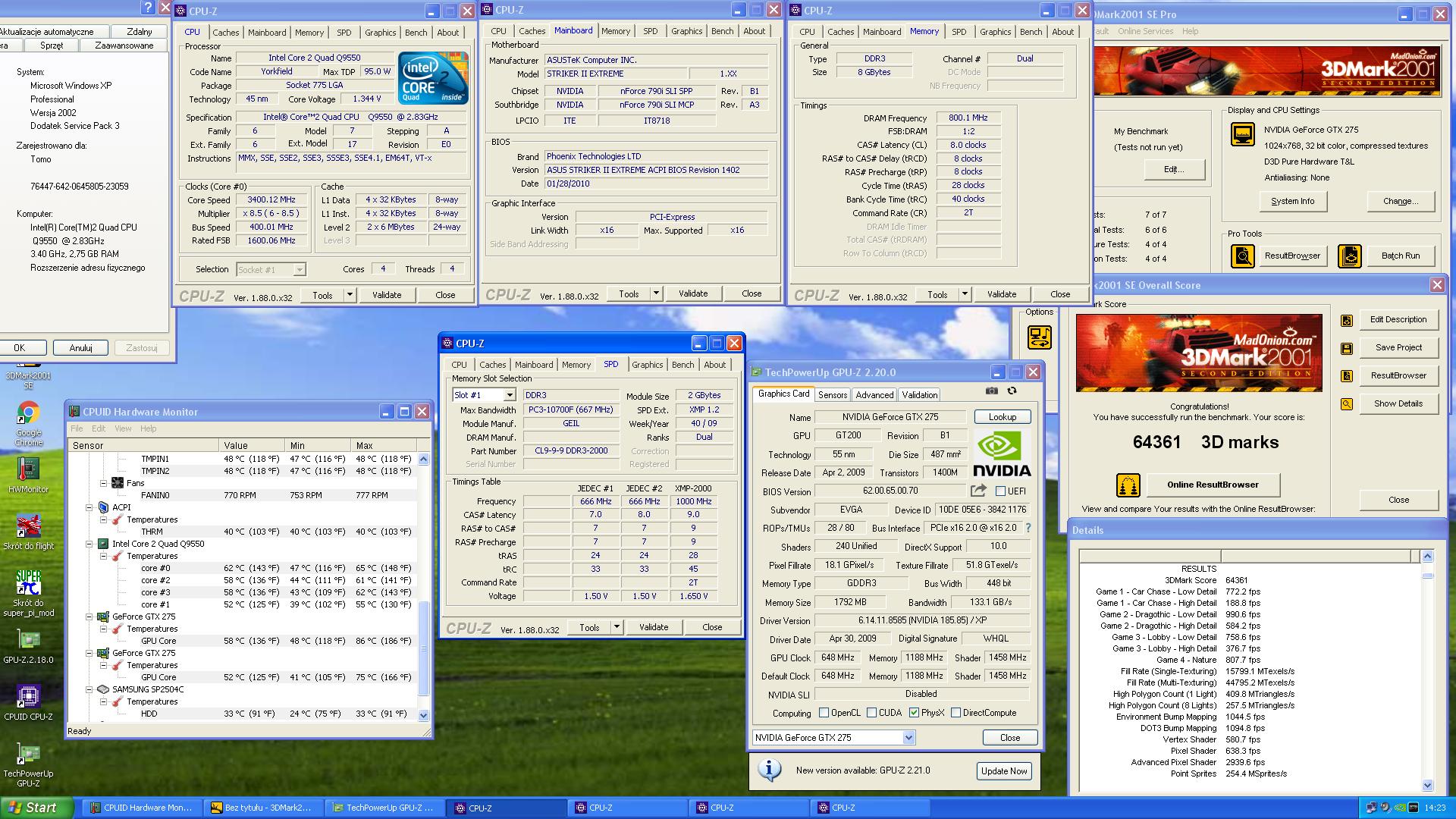1456x819 pixels.
Task: Switch to 'TechPowerUp GPU-Z' taskbar button
Action: 384,808
